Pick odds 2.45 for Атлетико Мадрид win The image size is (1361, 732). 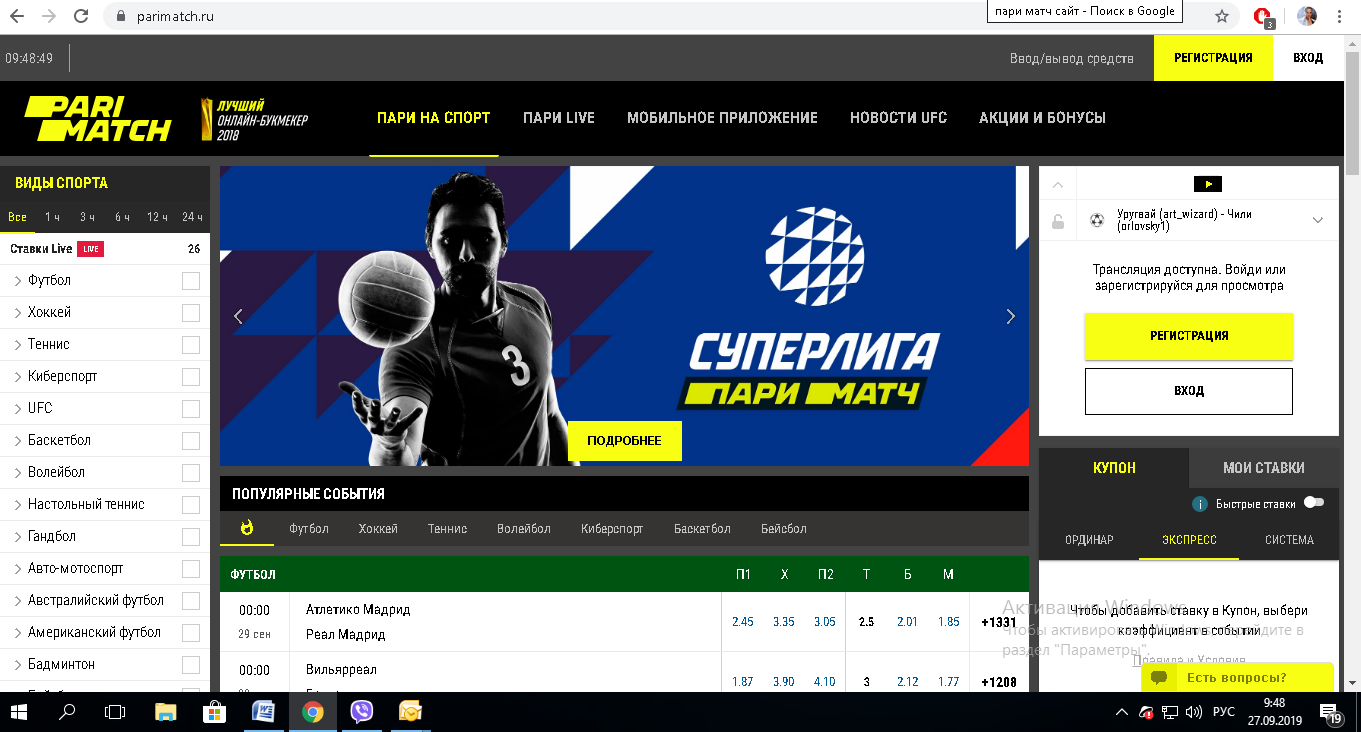tap(743, 622)
